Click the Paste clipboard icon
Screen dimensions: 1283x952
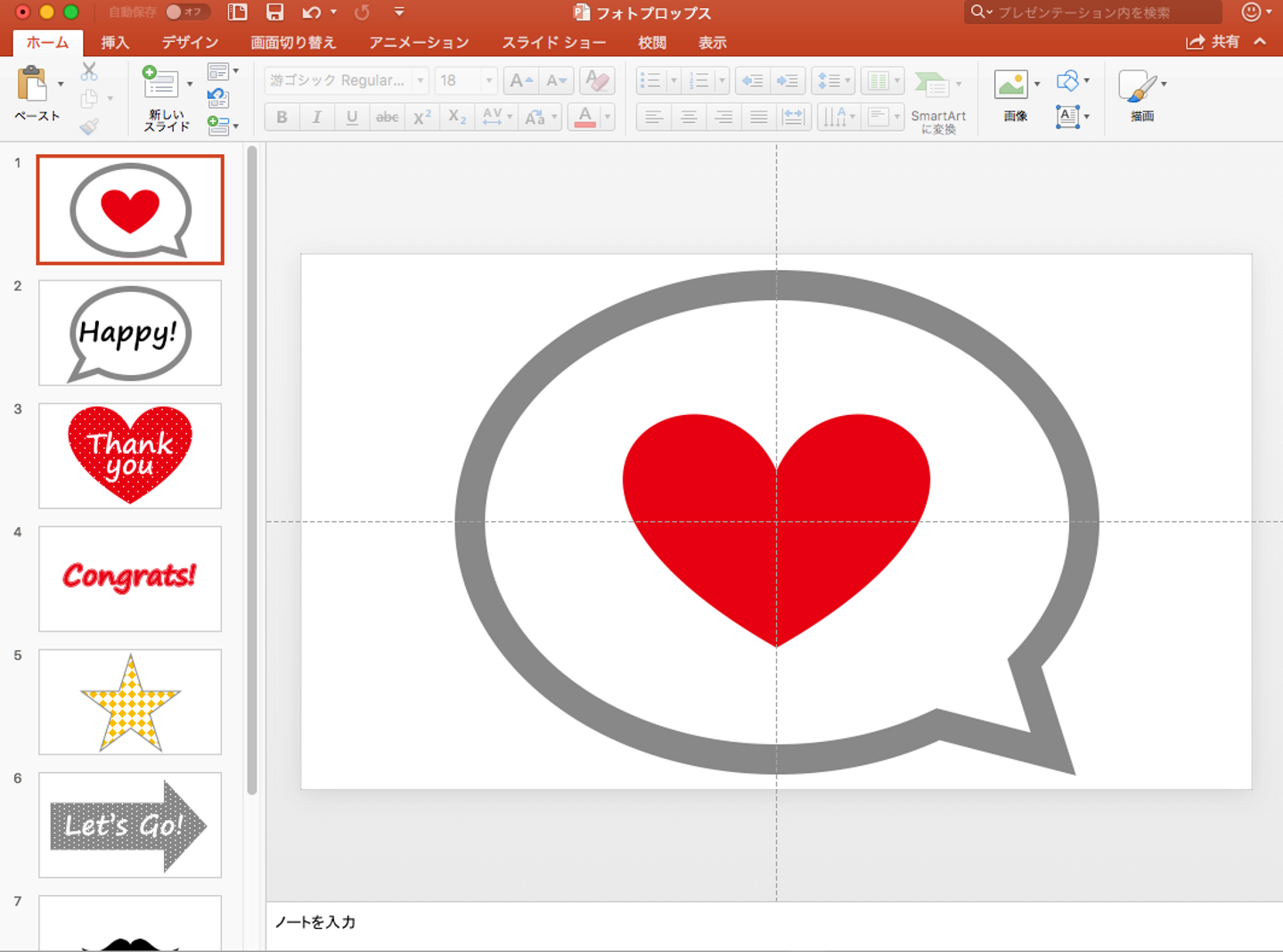tap(32, 84)
